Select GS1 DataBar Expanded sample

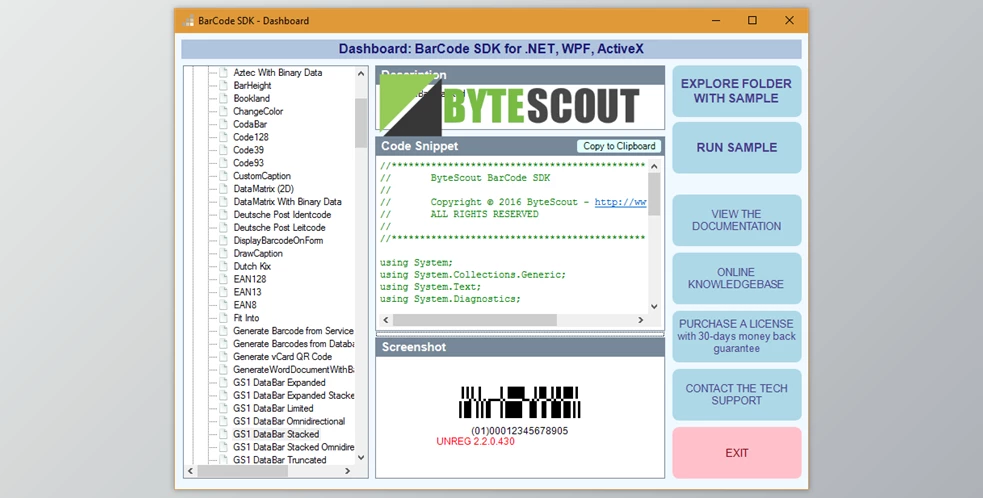(x=280, y=383)
